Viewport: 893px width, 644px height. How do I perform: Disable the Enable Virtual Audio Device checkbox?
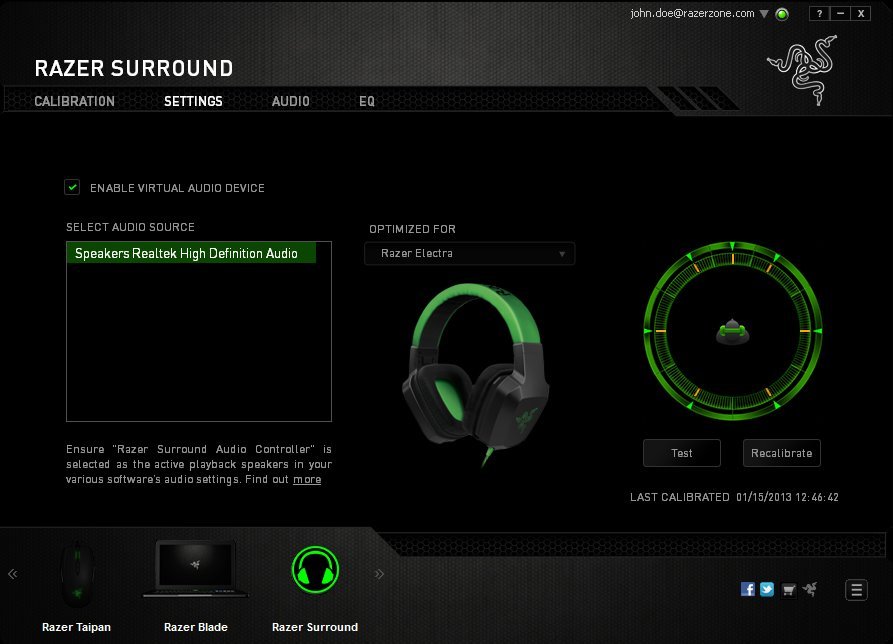[x=72, y=187]
